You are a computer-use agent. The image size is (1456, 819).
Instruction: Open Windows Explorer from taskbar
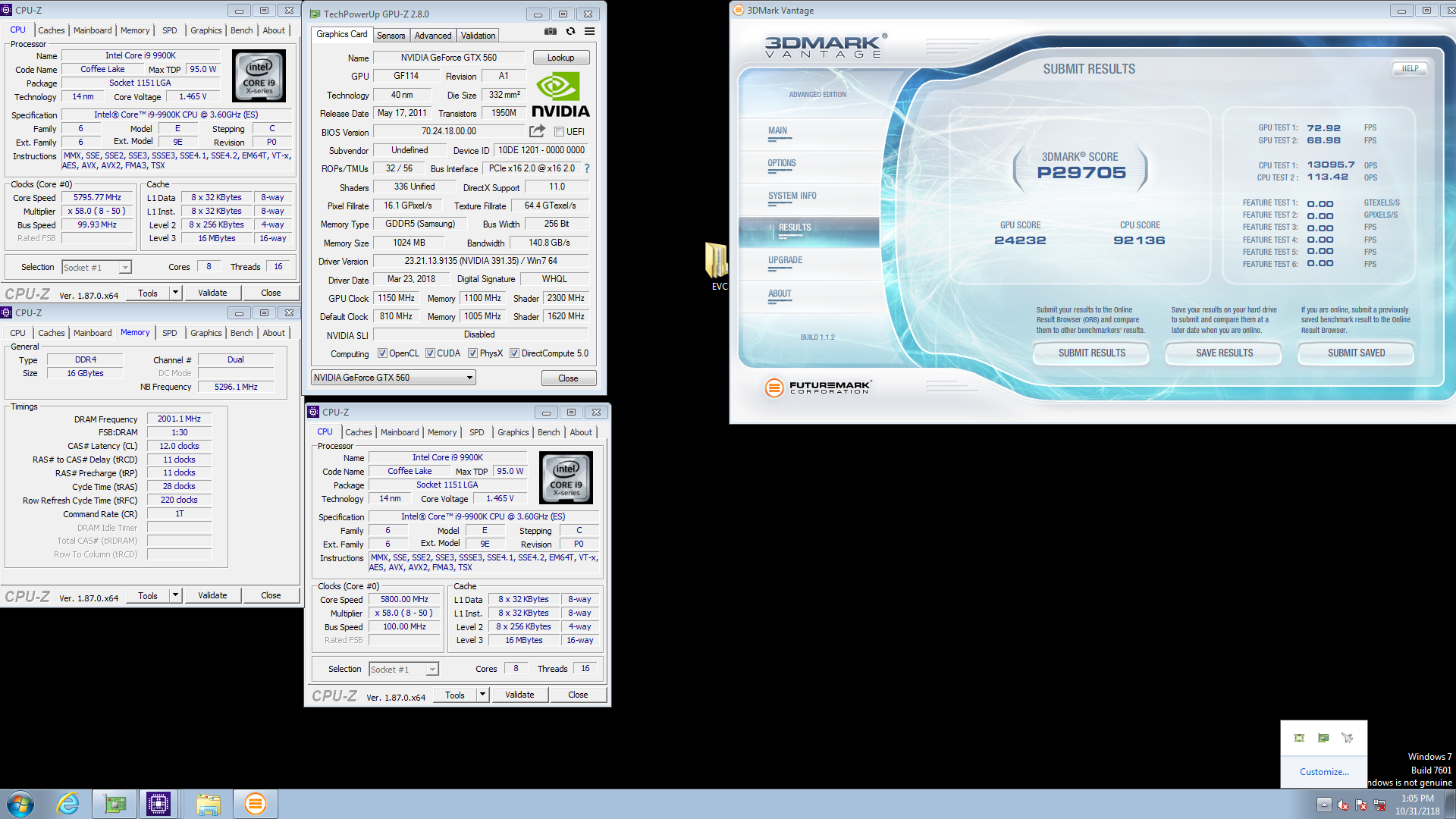click(x=209, y=804)
